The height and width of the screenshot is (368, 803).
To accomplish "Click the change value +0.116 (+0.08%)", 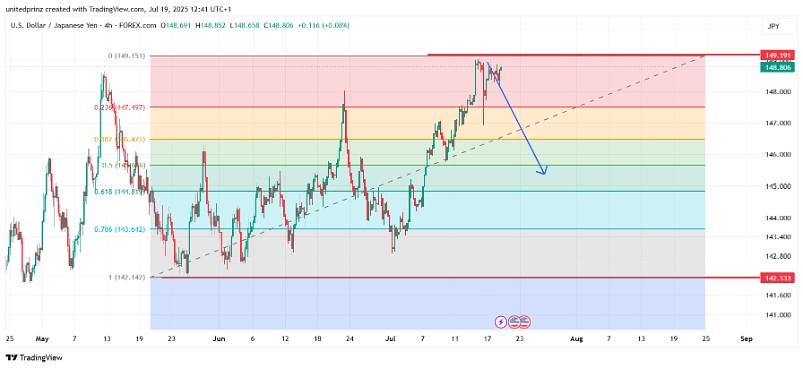I will click(324, 25).
